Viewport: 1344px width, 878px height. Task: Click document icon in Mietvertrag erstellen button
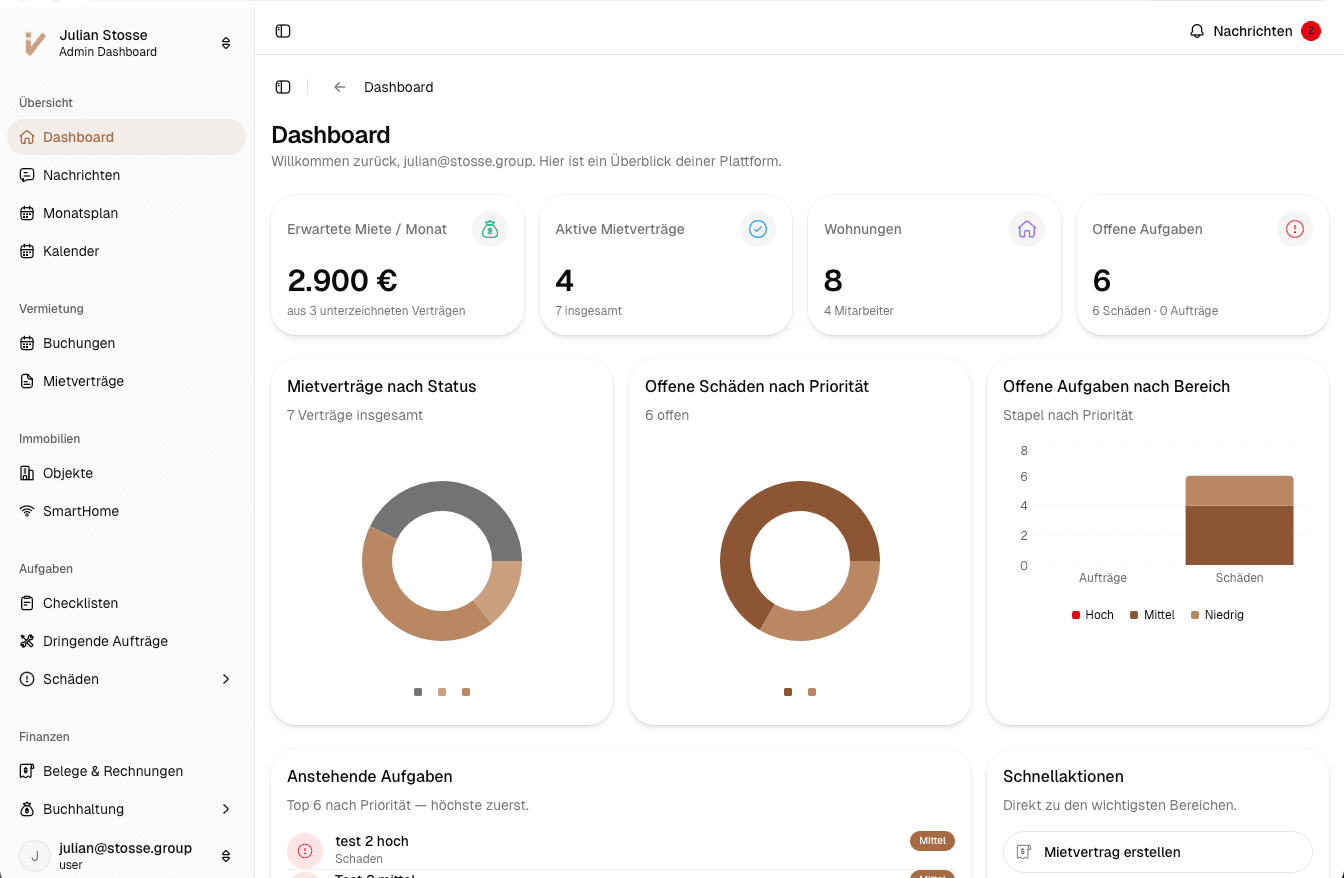(1023, 852)
